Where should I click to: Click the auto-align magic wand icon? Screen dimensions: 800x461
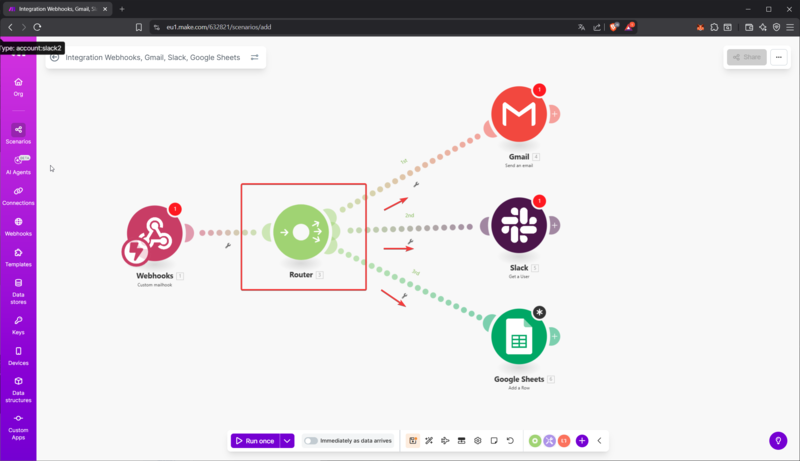[428, 441]
